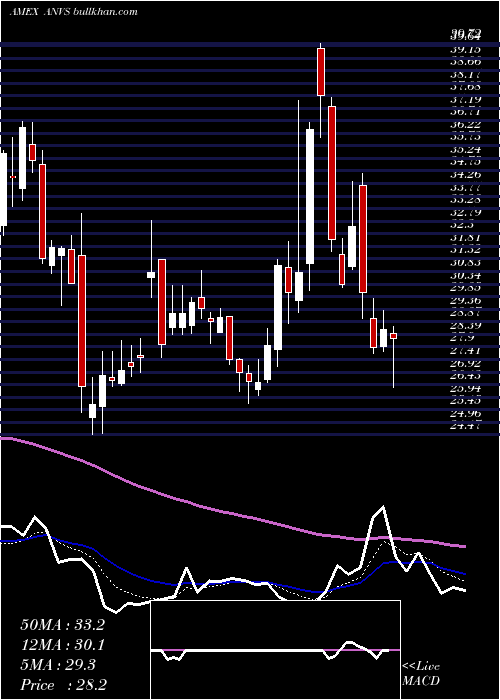Viewport: 500px width, 700px height.
Task: Click the 12MA : 30.1 readout
Action: (x=62, y=645)
